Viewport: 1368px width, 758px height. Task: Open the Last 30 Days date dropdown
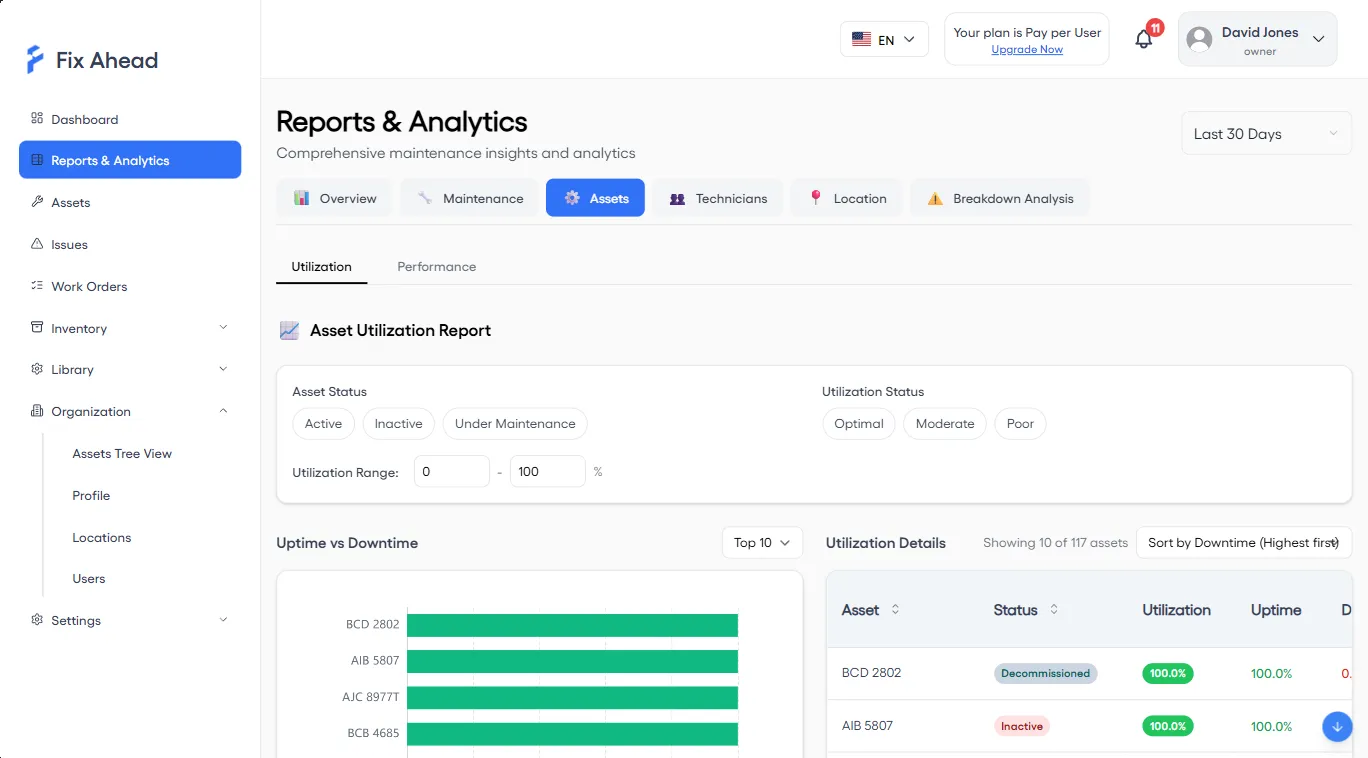tap(1264, 132)
